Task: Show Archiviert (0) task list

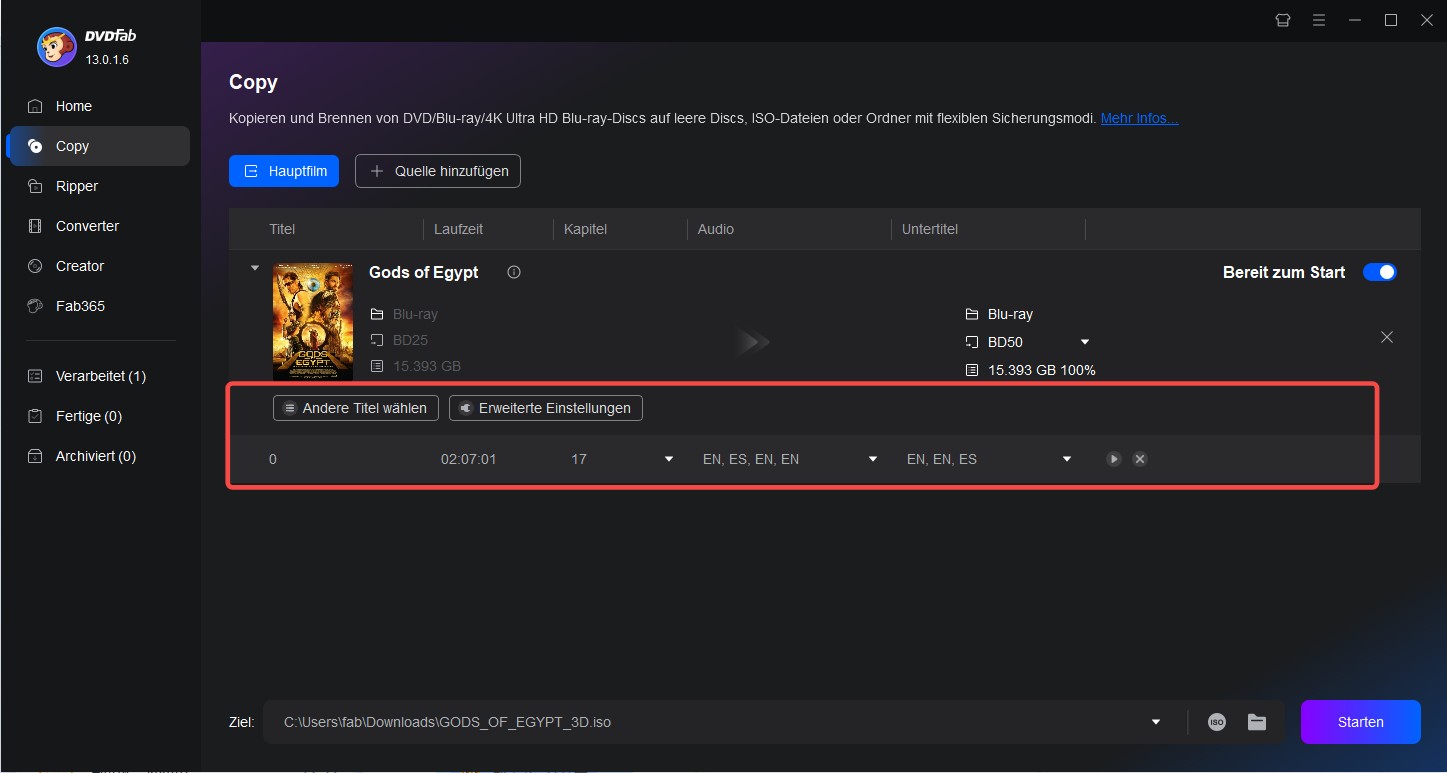Action: [x=97, y=456]
